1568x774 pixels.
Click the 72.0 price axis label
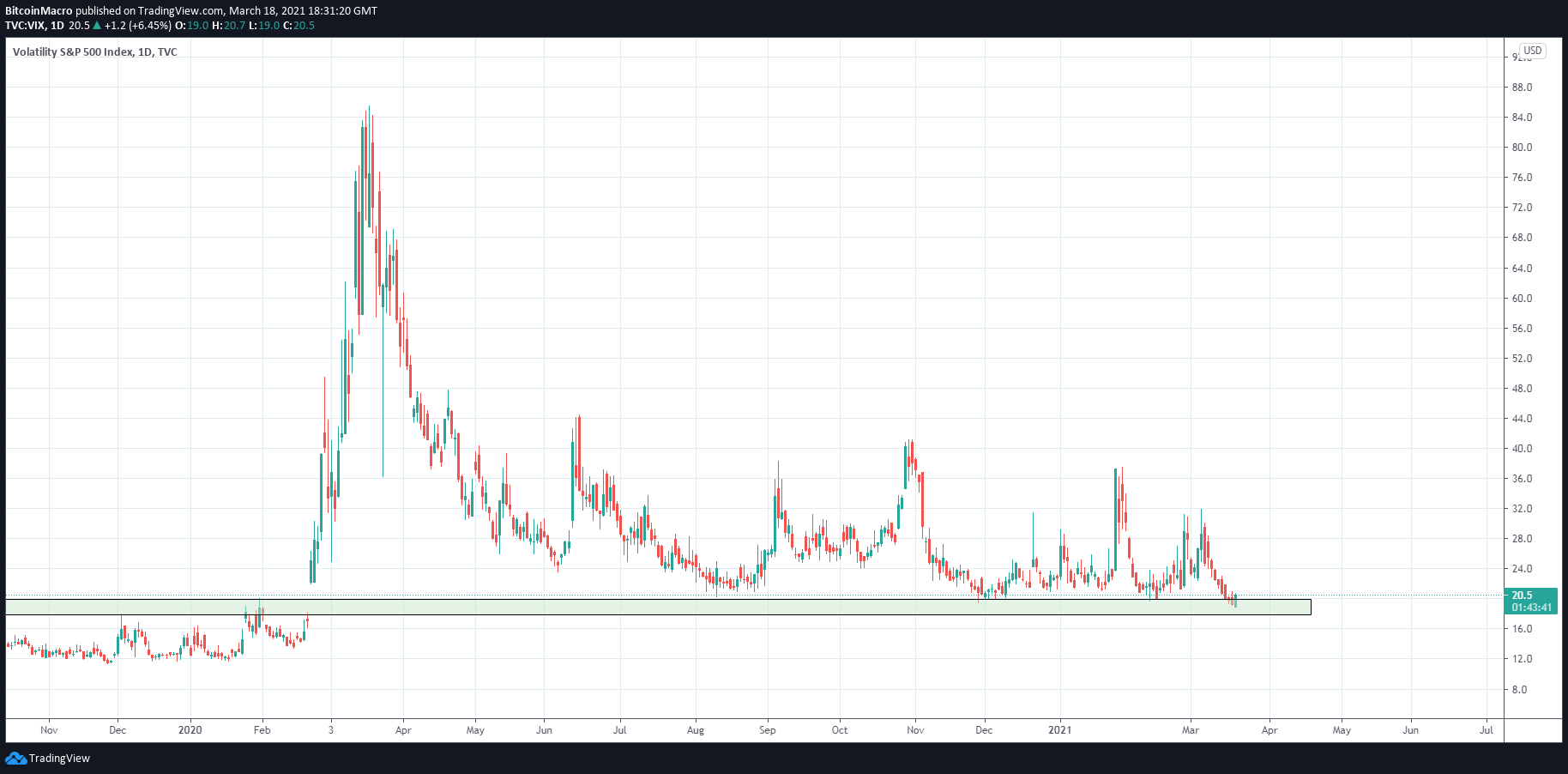[x=1522, y=208]
